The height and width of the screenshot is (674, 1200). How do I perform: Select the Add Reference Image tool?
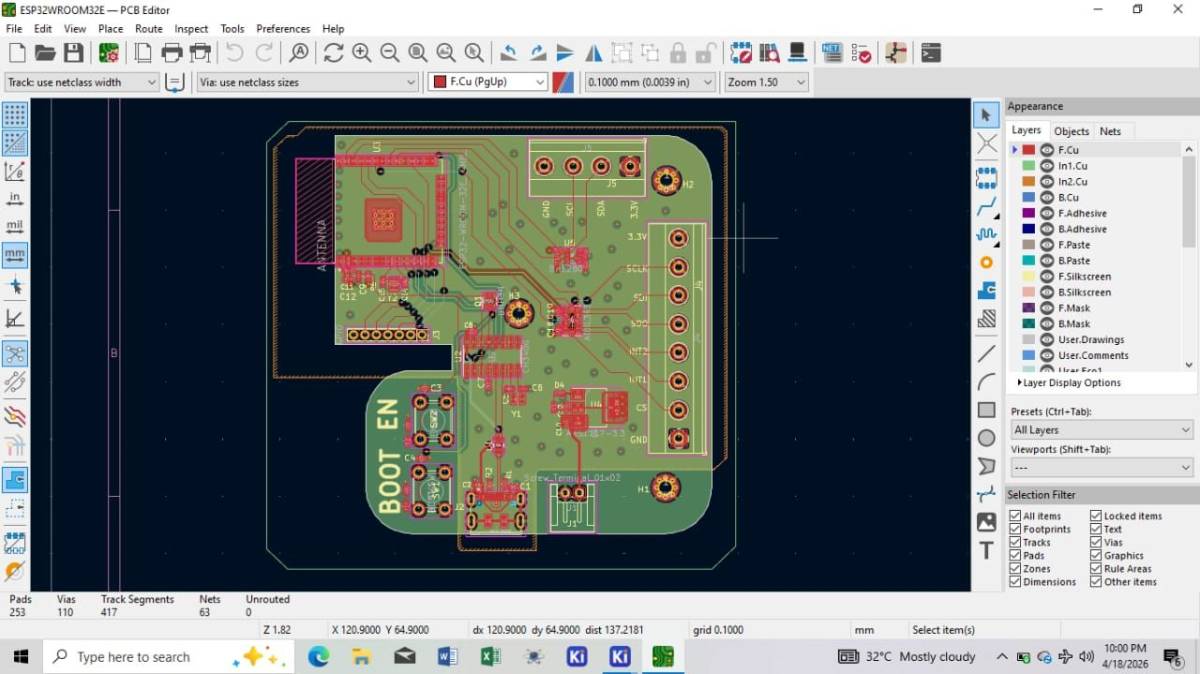click(x=986, y=522)
